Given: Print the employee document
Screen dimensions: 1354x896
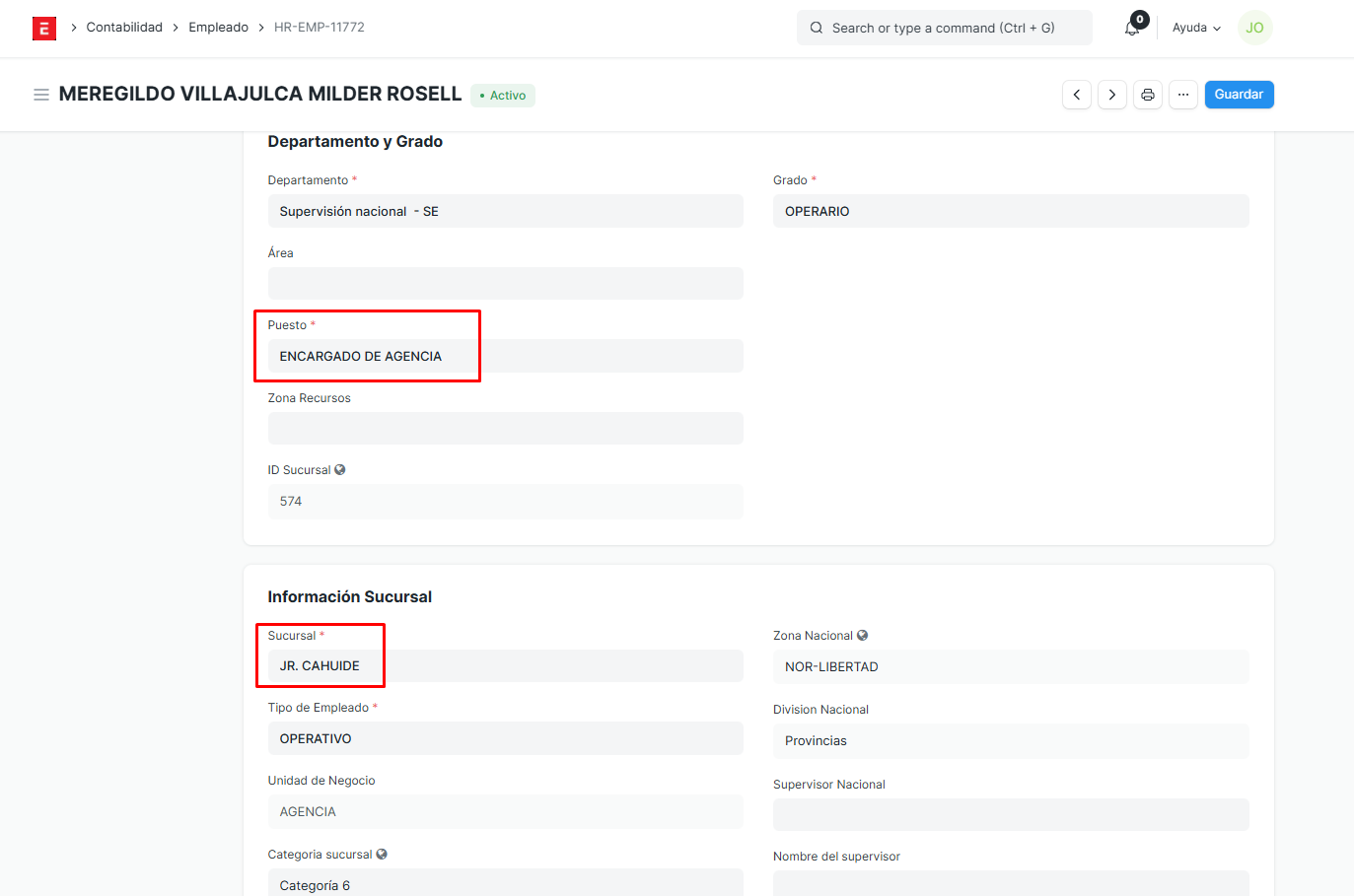Looking at the screenshot, I should (1148, 95).
